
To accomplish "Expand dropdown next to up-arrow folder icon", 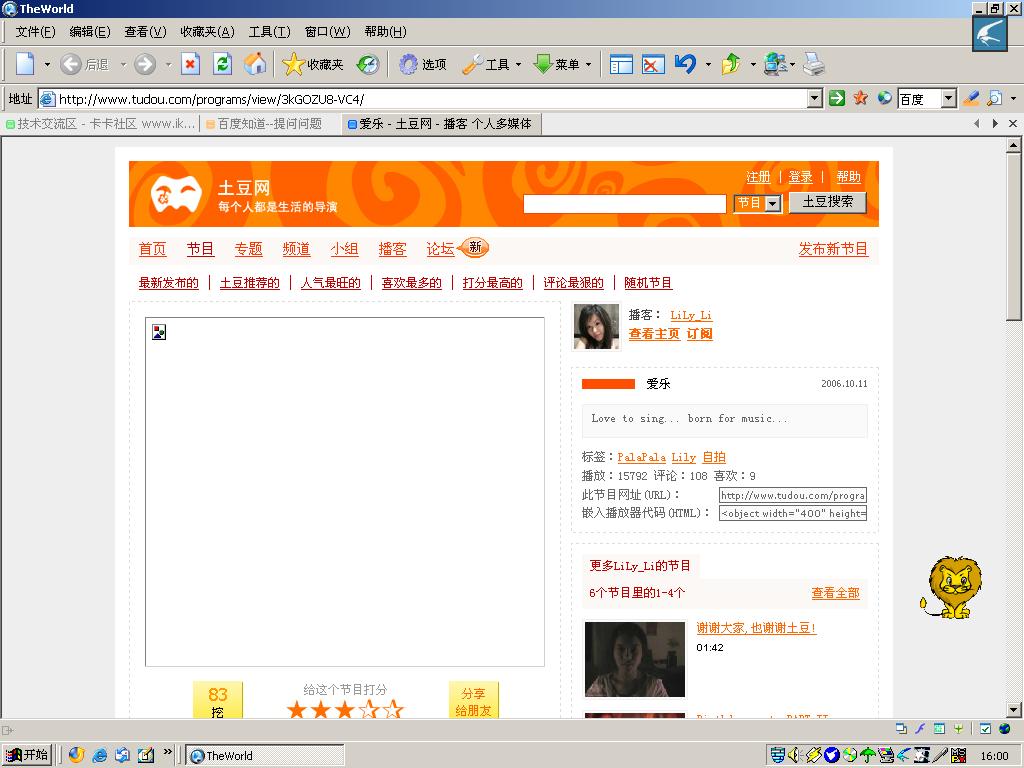I will tap(753, 64).
